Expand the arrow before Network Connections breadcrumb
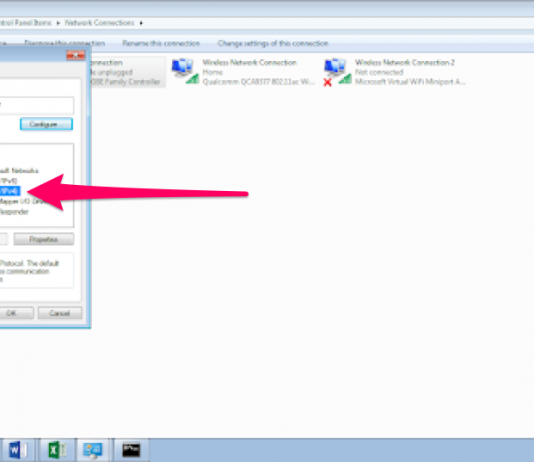 pos(58,23)
